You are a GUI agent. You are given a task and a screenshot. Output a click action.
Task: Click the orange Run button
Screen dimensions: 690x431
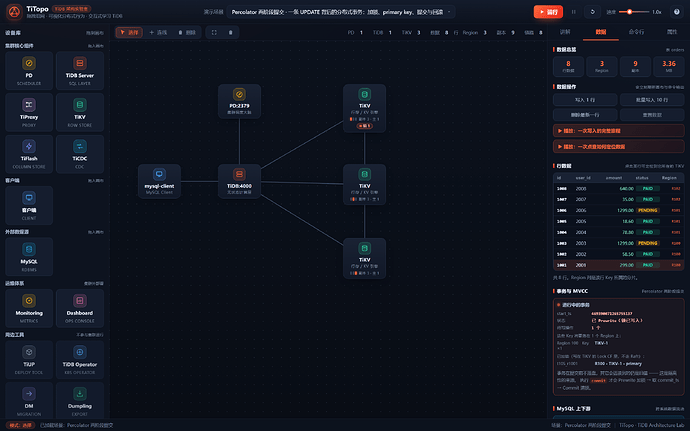click(548, 12)
